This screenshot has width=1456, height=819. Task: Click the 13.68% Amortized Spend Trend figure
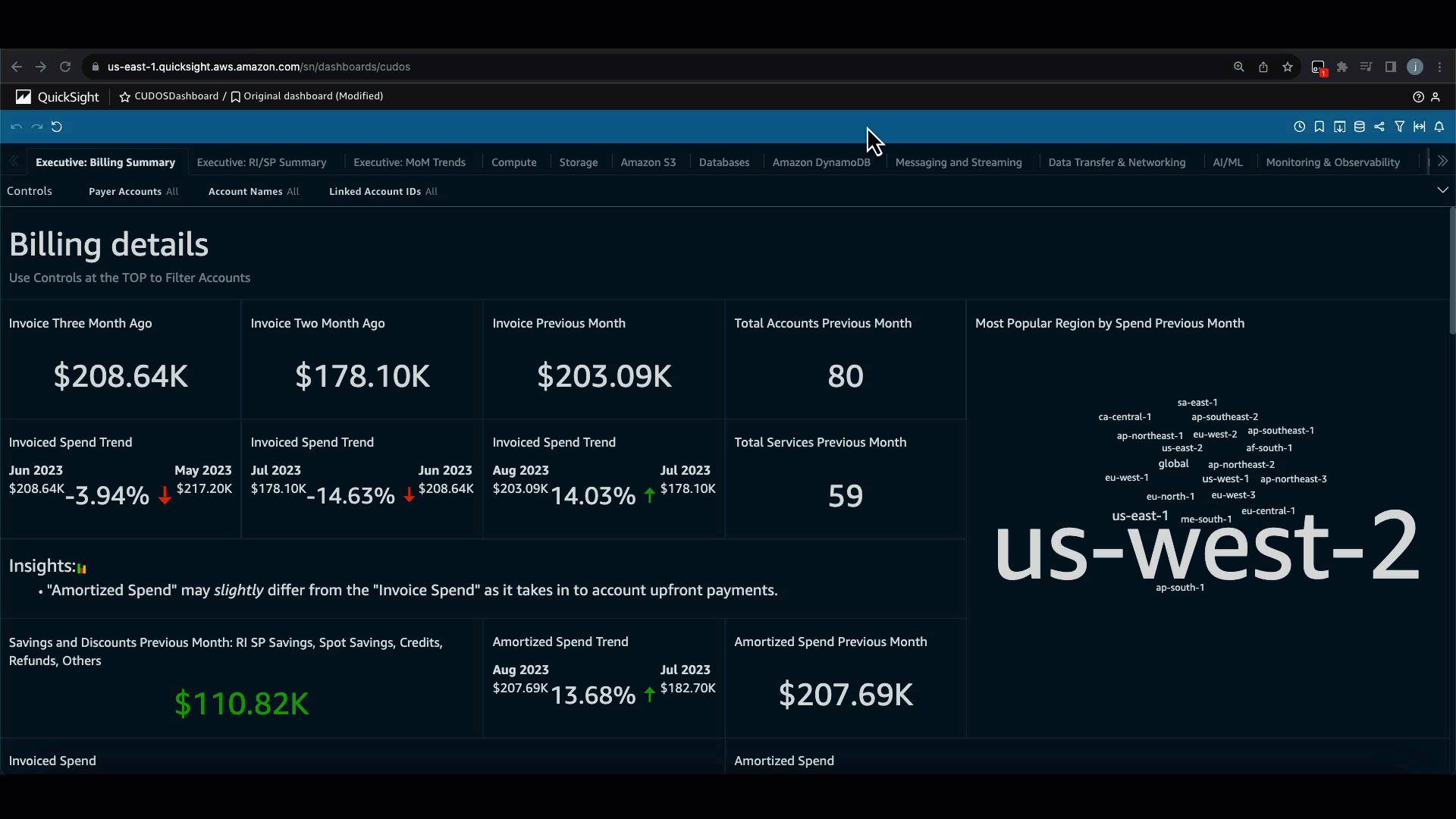(x=593, y=695)
